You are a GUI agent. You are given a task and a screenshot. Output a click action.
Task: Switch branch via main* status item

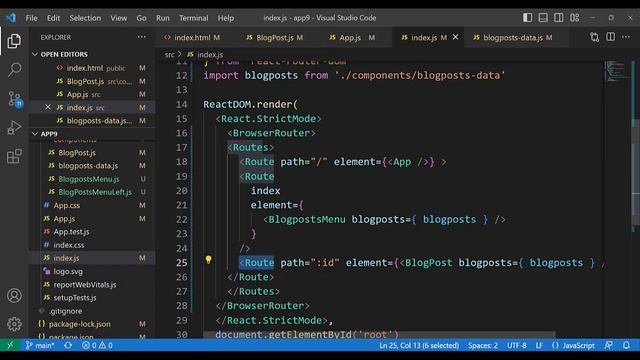pos(40,345)
